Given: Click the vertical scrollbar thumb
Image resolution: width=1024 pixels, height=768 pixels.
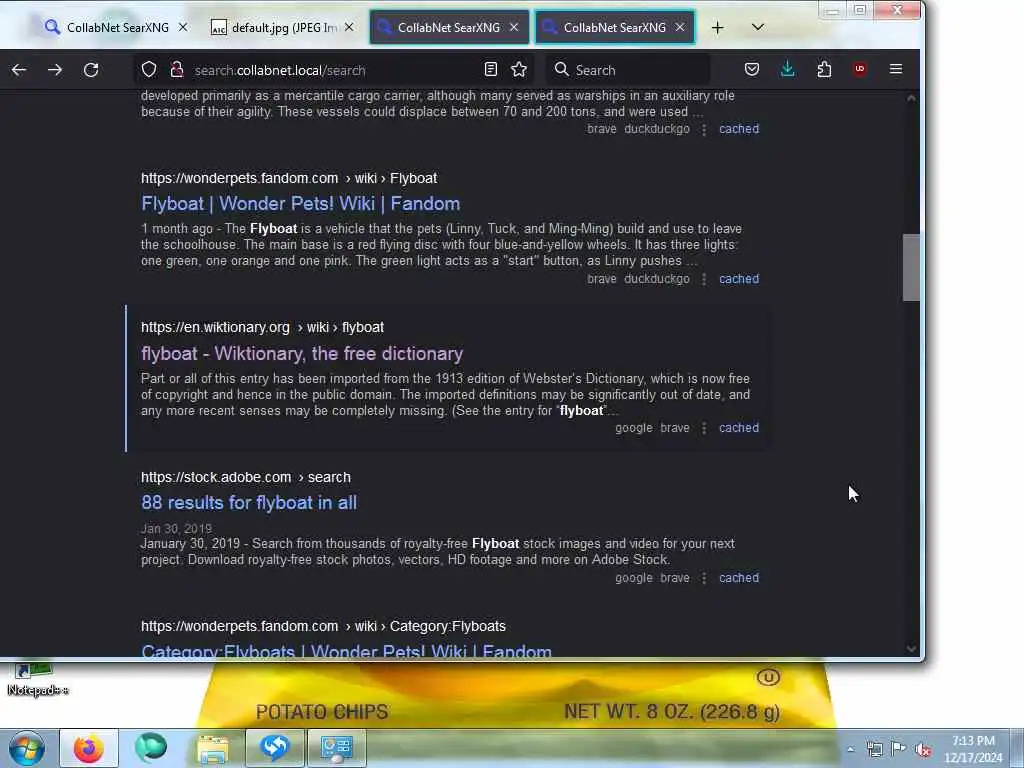Looking at the screenshot, I should pos(911,268).
